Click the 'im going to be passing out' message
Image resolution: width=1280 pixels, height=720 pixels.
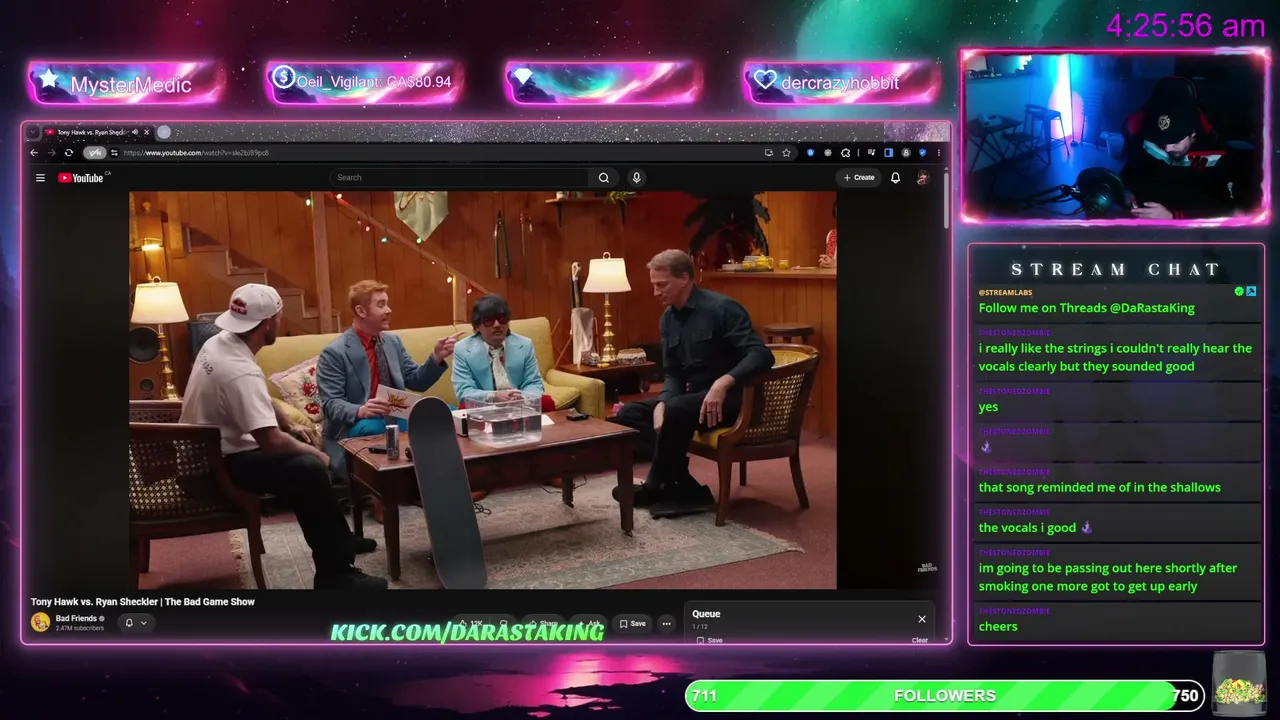pos(1108,577)
